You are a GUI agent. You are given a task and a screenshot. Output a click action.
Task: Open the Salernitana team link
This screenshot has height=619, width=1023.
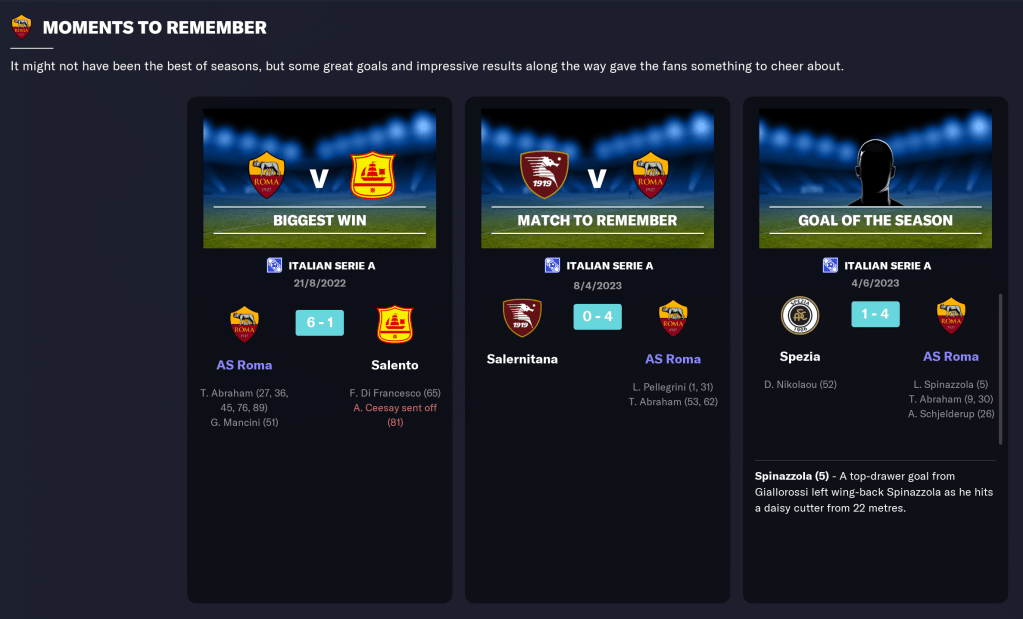[x=522, y=359]
